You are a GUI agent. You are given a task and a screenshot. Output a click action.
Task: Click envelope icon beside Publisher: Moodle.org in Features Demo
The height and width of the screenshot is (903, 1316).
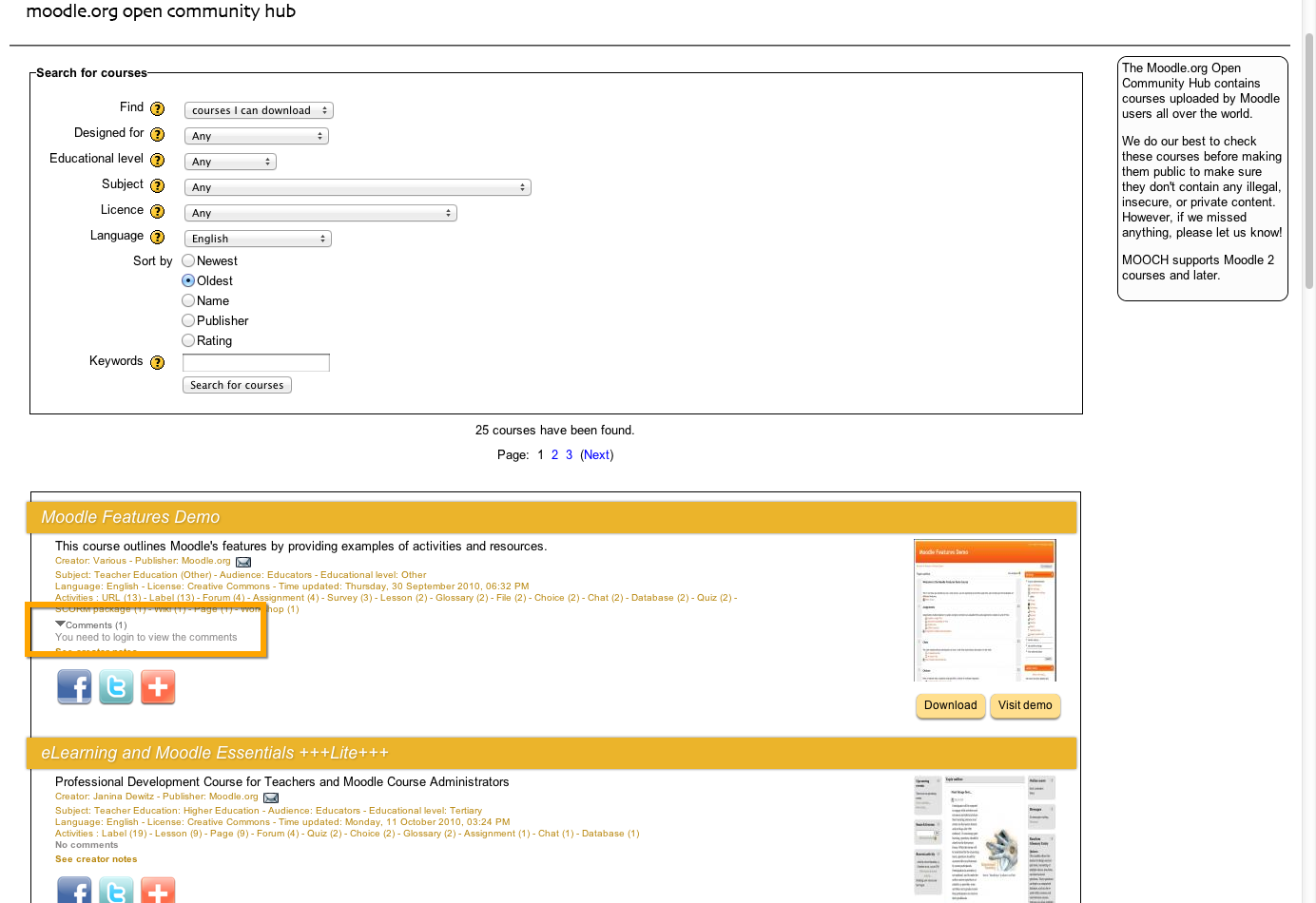[x=243, y=562]
